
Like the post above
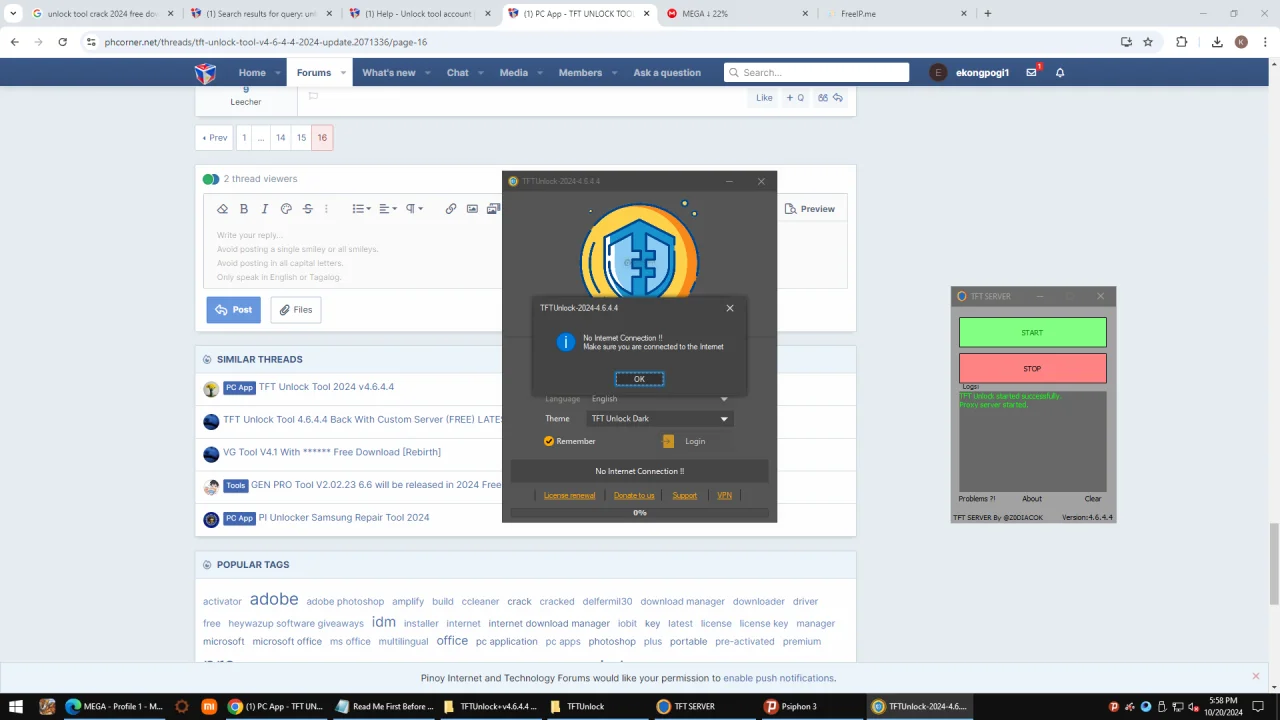pos(764,97)
